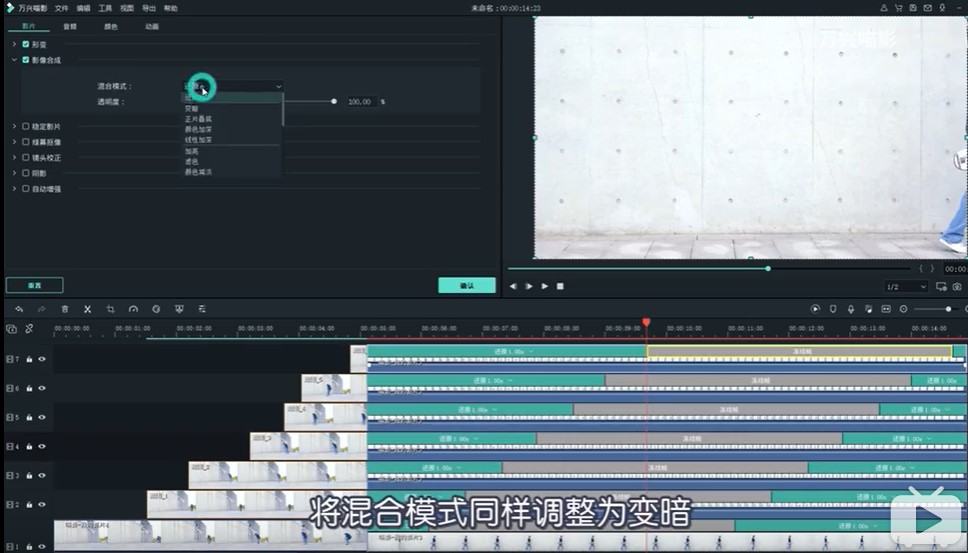Open the audio mixer icon
The height and width of the screenshot is (553, 968).
869,309
